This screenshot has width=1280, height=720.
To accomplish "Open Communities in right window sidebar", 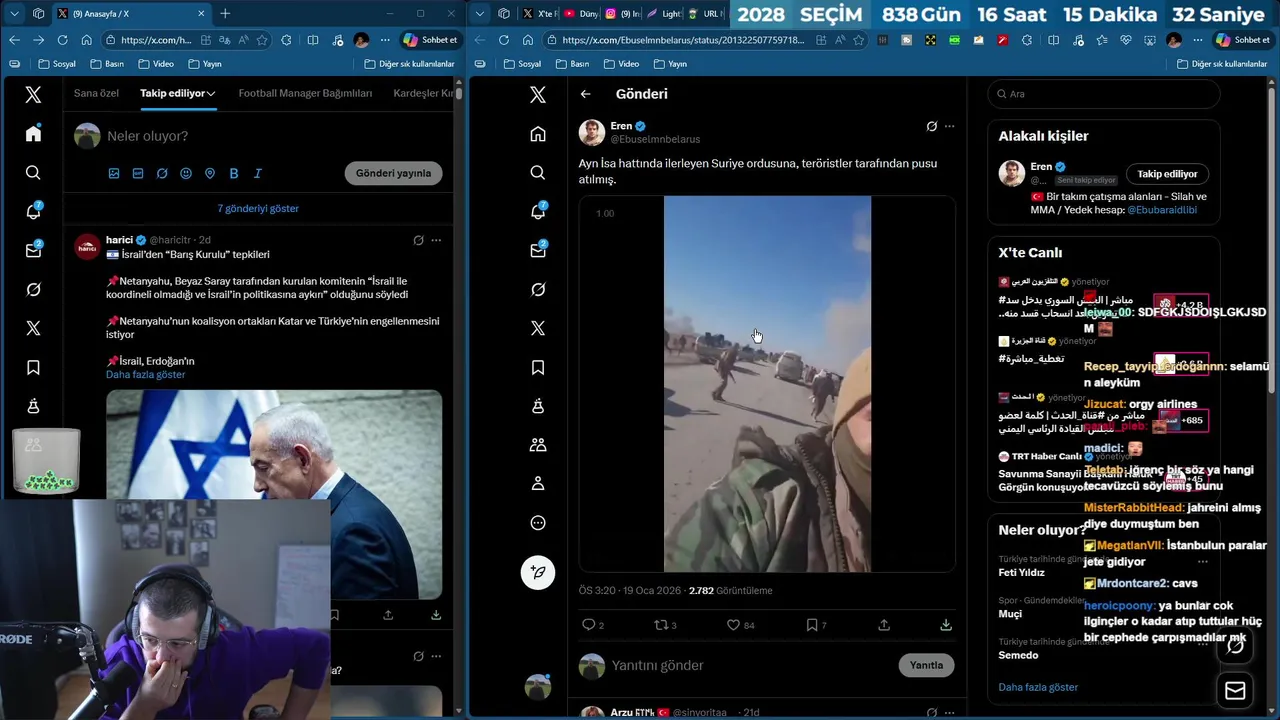I will 538,445.
